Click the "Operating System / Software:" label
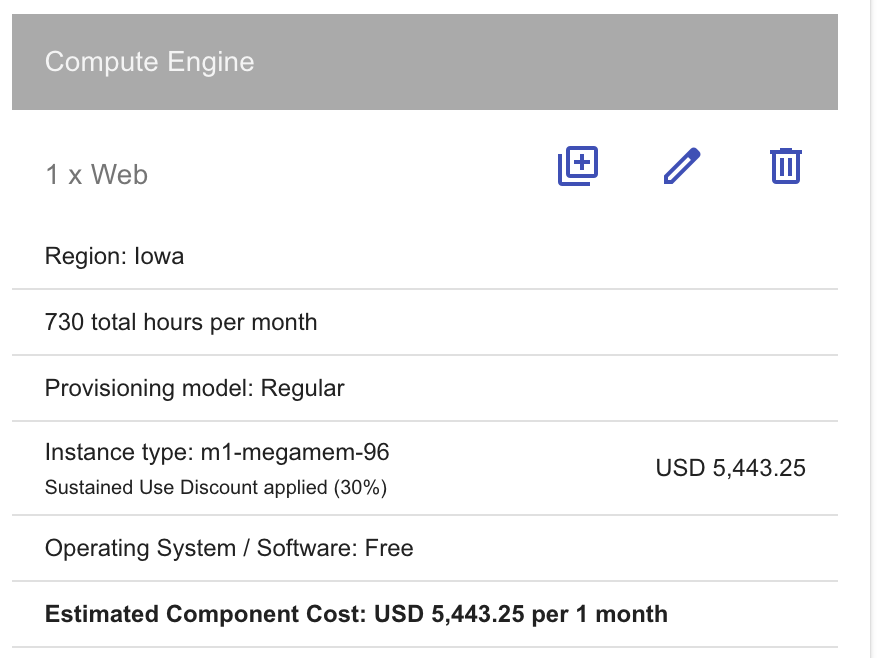This screenshot has height=658, width=886. pyautogui.click(x=202, y=548)
